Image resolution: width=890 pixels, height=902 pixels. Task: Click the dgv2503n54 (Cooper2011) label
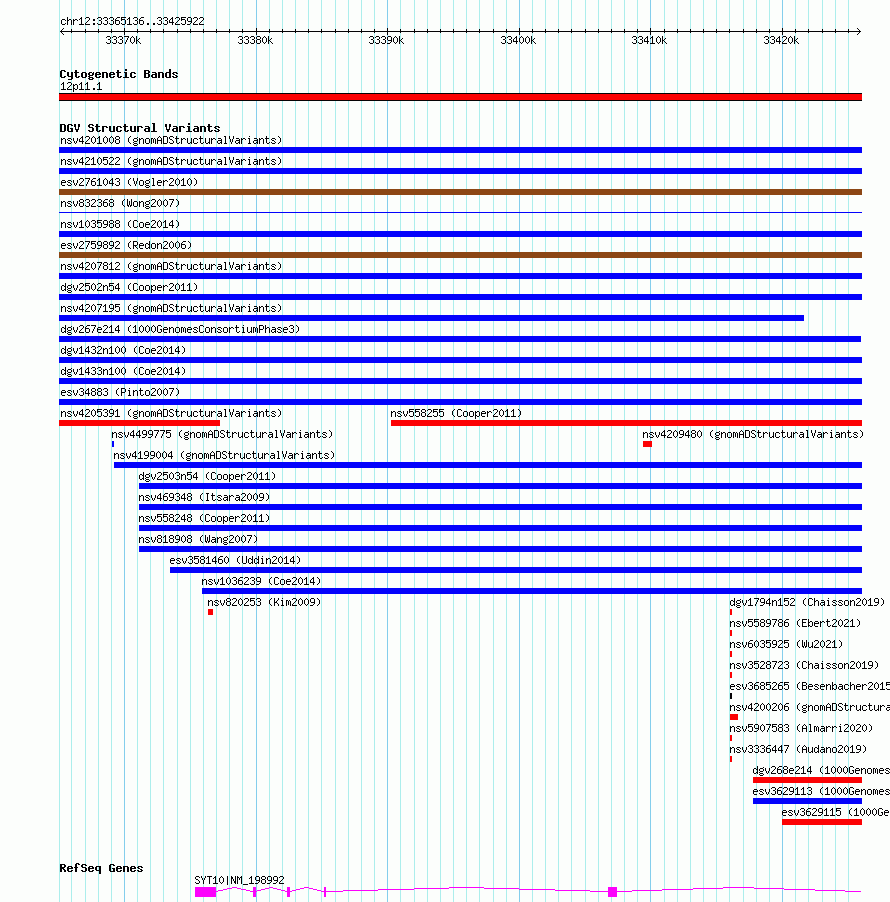tap(207, 476)
